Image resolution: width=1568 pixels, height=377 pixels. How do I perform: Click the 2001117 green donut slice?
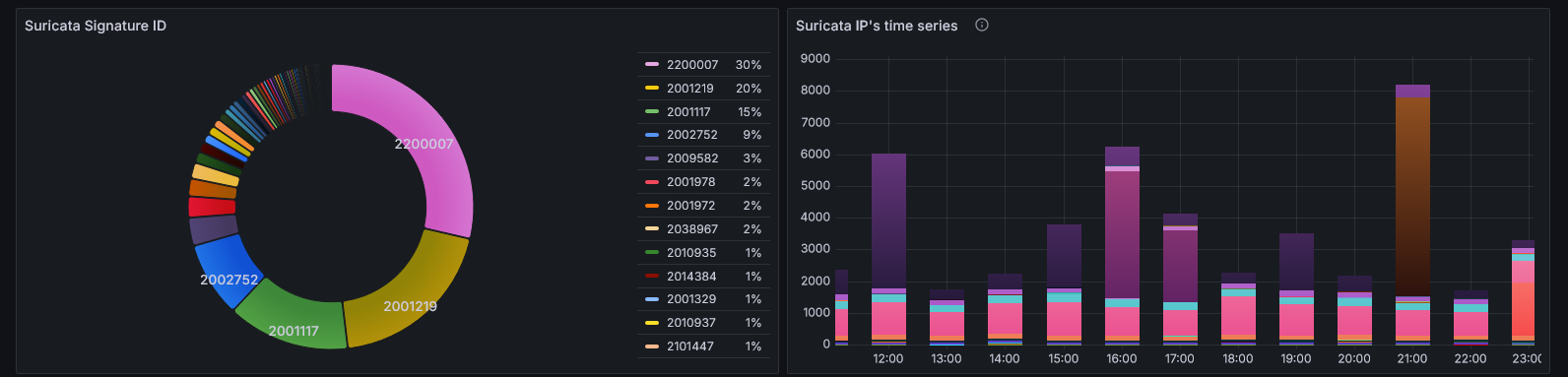pyautogui.click(x=295, y=320)
